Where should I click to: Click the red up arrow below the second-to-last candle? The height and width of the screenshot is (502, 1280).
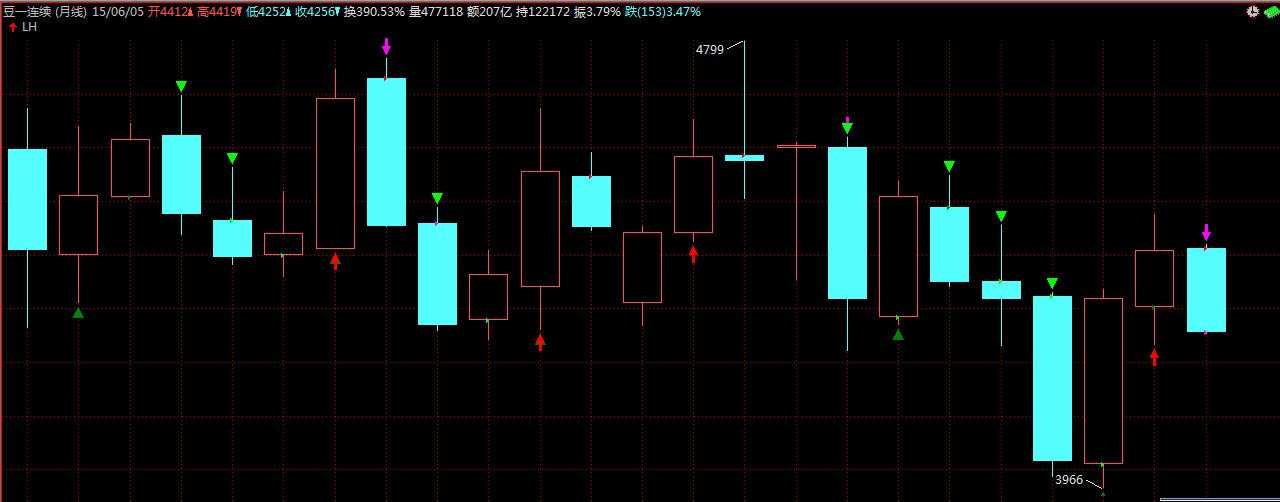(x=1154, y=356)
